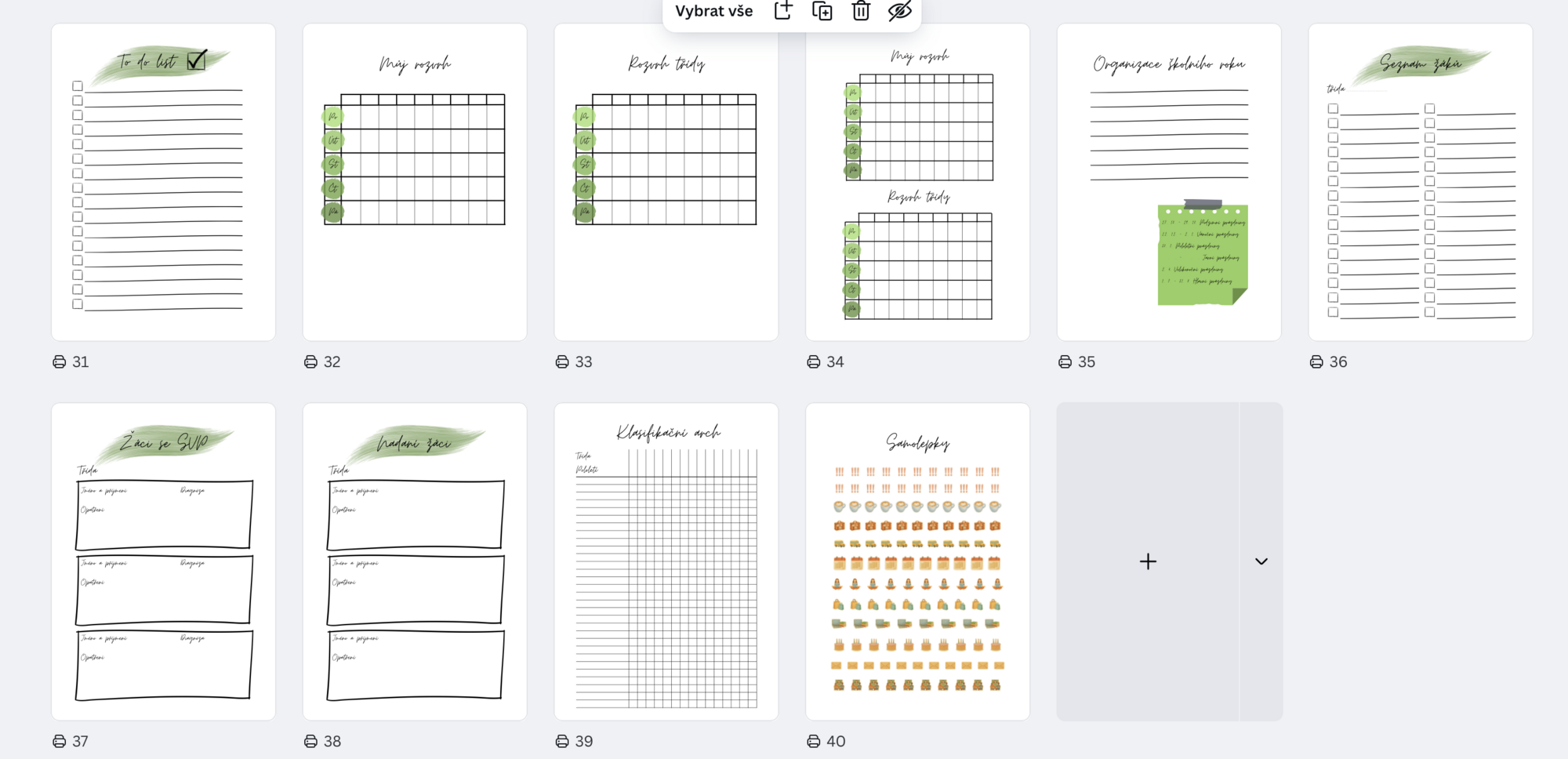The image size is (1568, 759).
Task: Click the Vybrat vše button
Action: (x=713, y=11)
